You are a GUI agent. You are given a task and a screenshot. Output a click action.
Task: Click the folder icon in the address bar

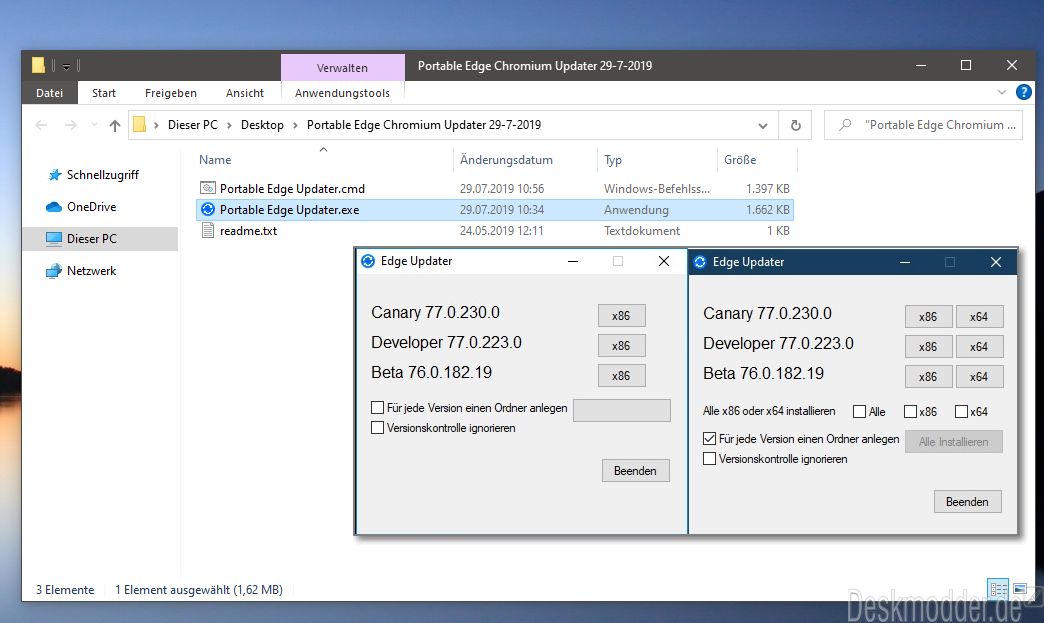coord(139,124)
